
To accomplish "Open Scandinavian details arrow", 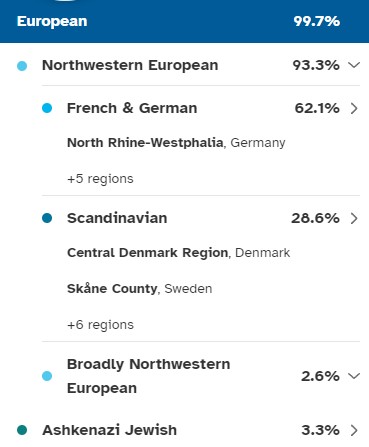I will (x=354, y=218).
